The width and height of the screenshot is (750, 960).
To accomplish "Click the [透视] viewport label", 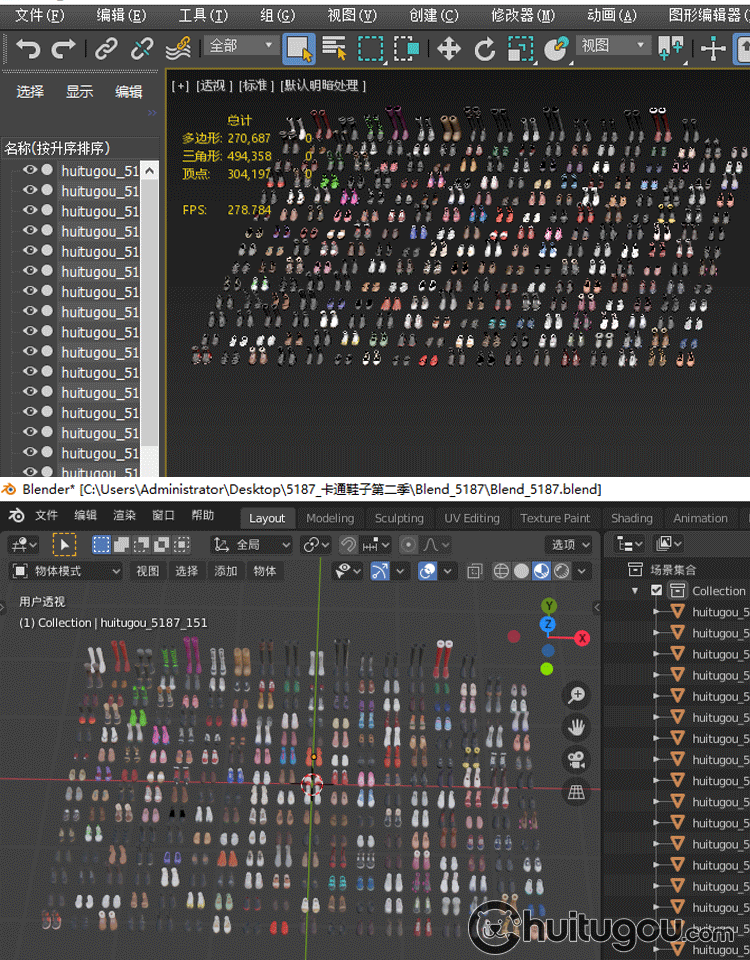I will tap(214, 86).
